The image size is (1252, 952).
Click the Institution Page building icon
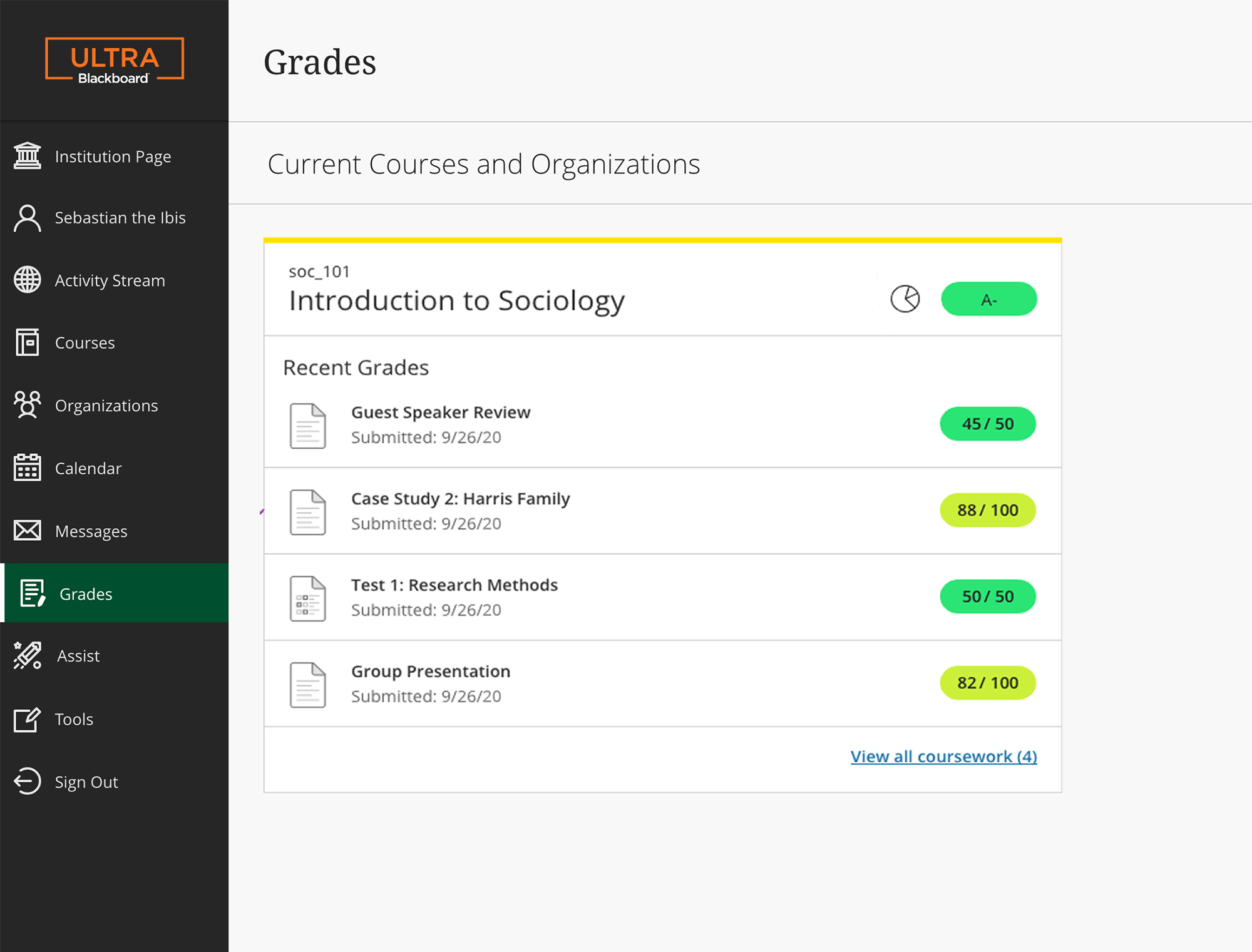[28, 156]
